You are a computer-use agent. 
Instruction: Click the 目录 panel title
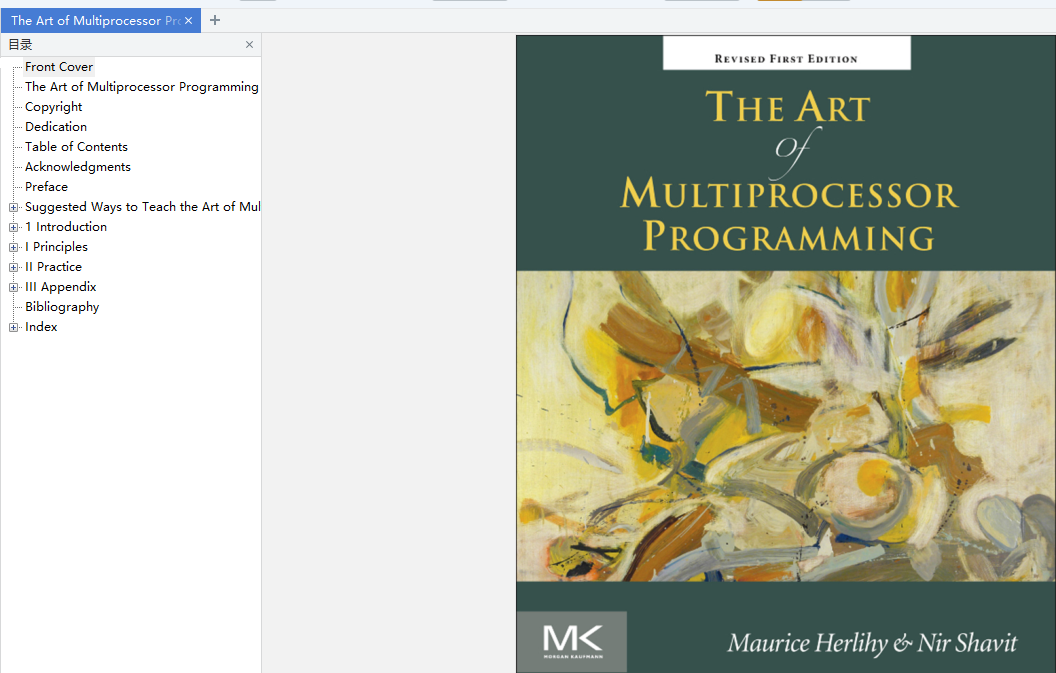(20, 44)
